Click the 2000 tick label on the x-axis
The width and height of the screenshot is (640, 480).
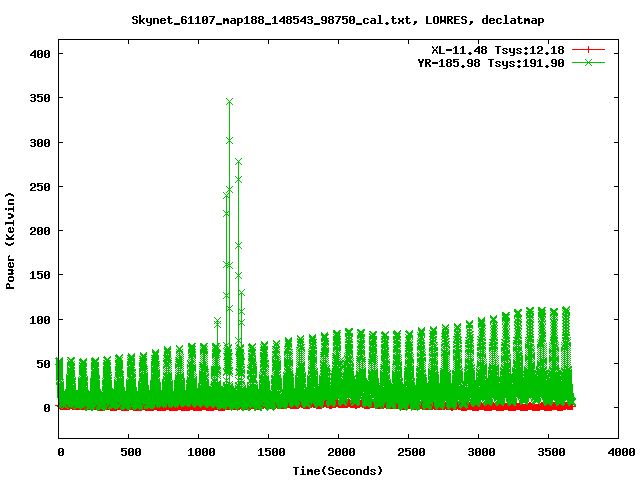(339, 453)
